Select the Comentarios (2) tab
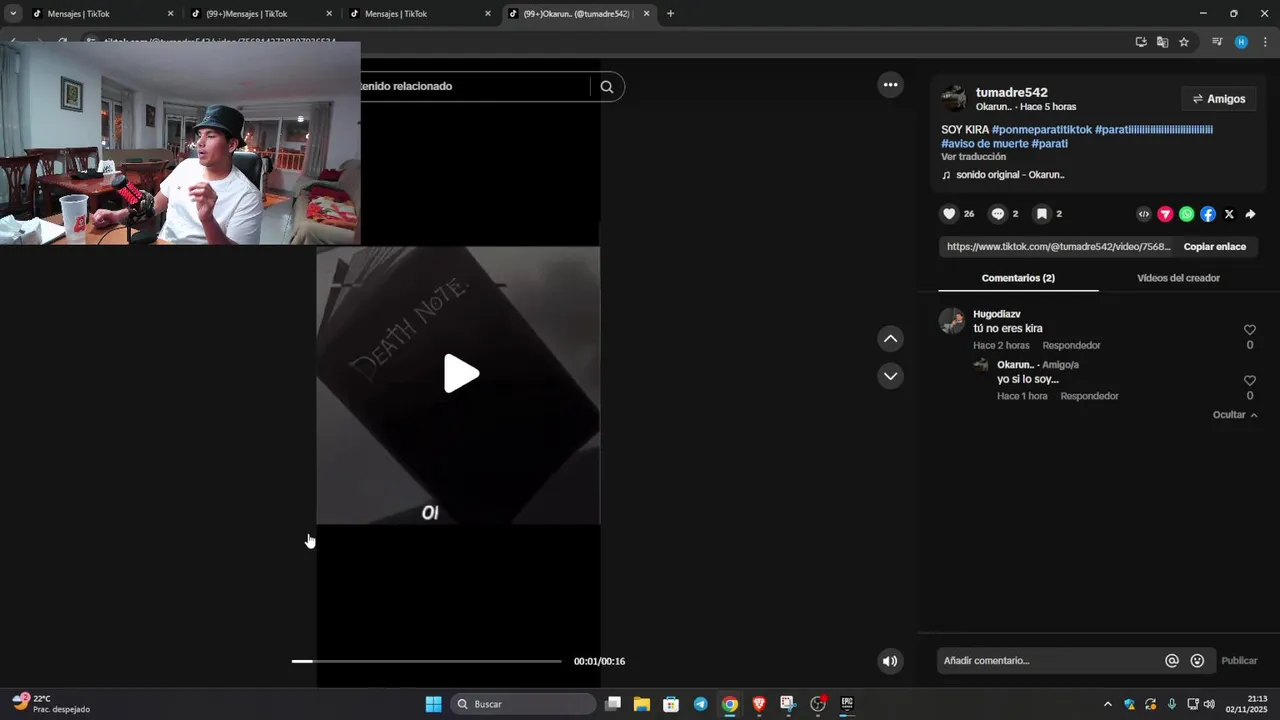1280x720 pixels. (1018, 278)
